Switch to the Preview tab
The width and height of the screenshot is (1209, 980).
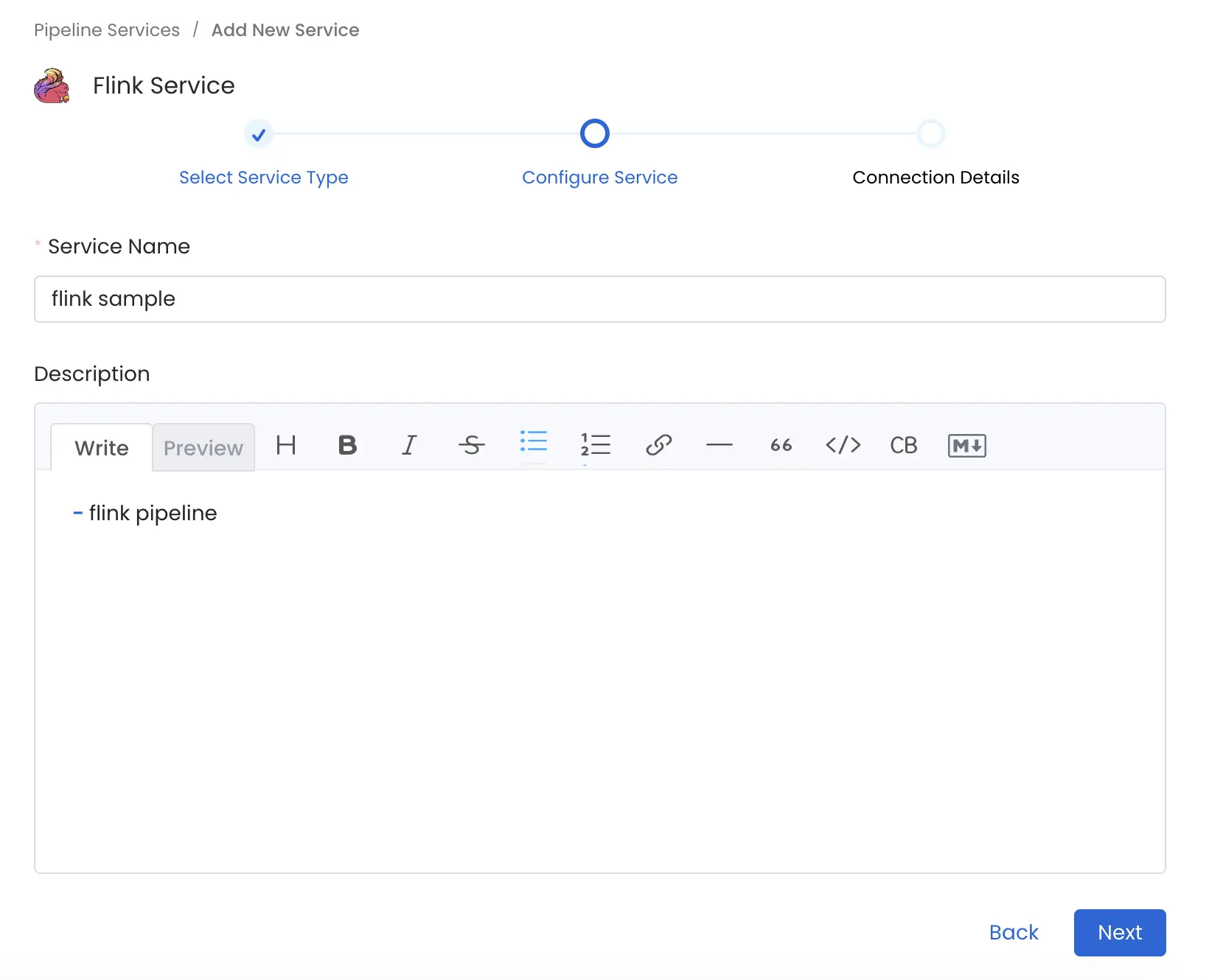(x=203, y=448)
